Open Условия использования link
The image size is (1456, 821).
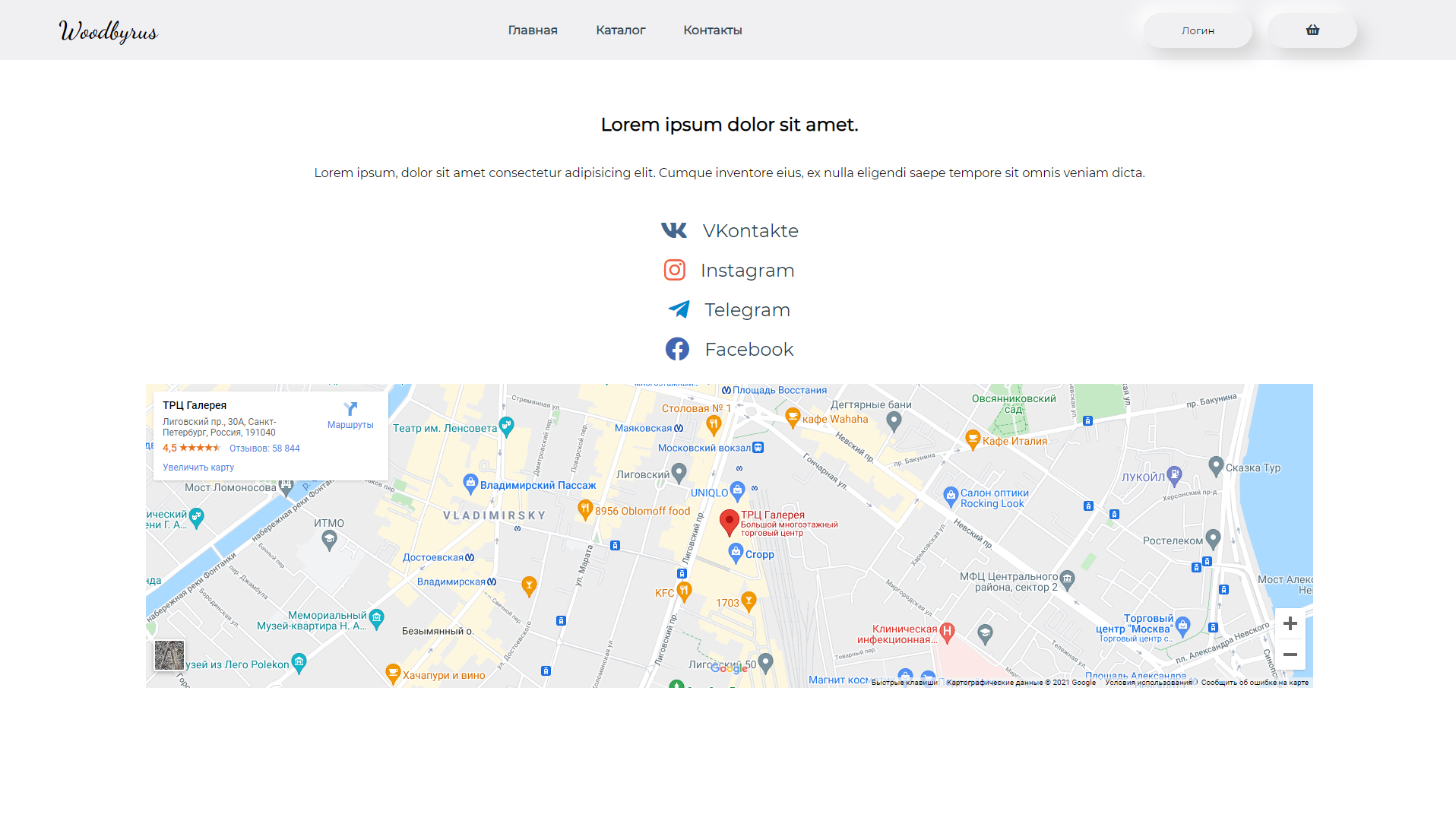(1148, 683)
